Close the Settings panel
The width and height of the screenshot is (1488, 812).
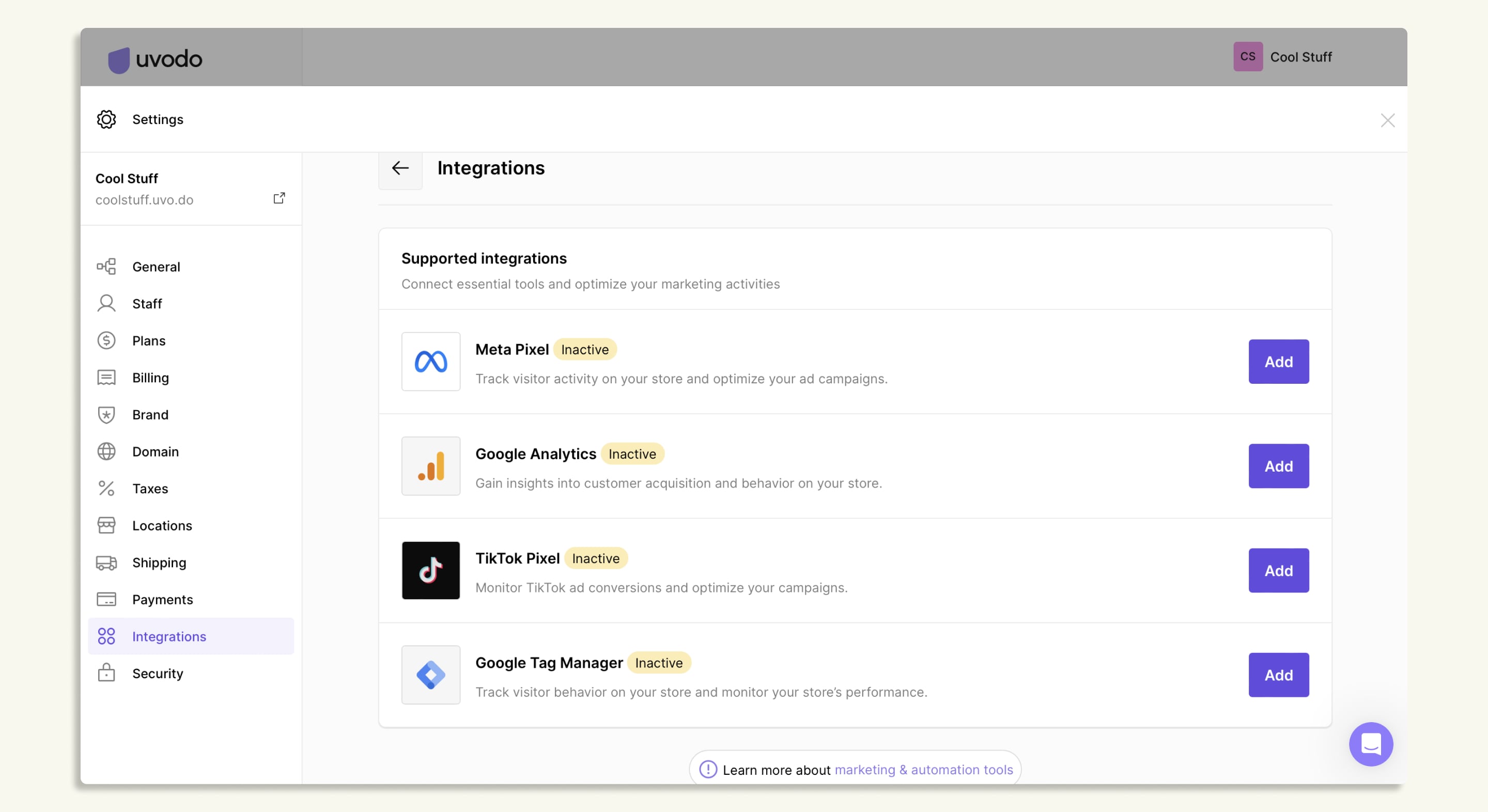tap(1387, 120)
